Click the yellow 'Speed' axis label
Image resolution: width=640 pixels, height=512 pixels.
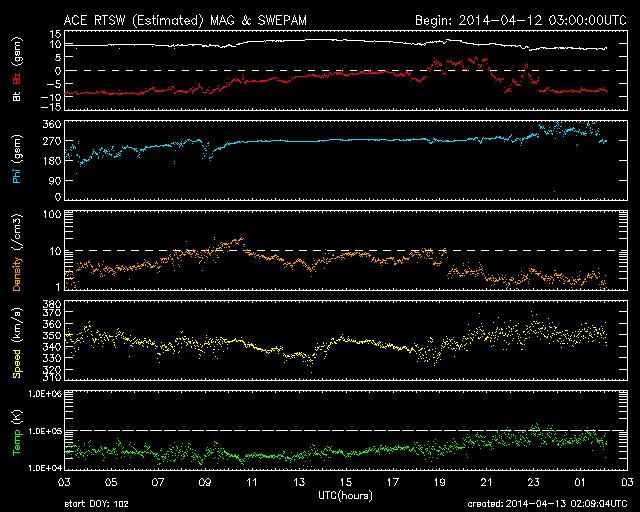[x=17, y=363]
